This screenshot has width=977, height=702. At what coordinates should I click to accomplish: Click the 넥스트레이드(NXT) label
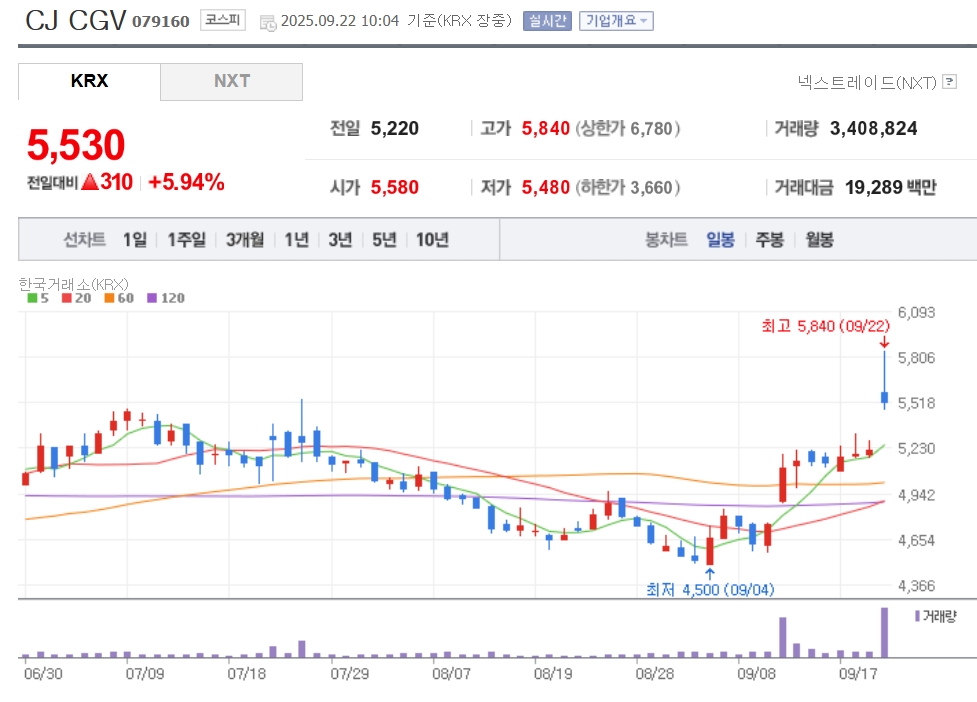(867, 82)
